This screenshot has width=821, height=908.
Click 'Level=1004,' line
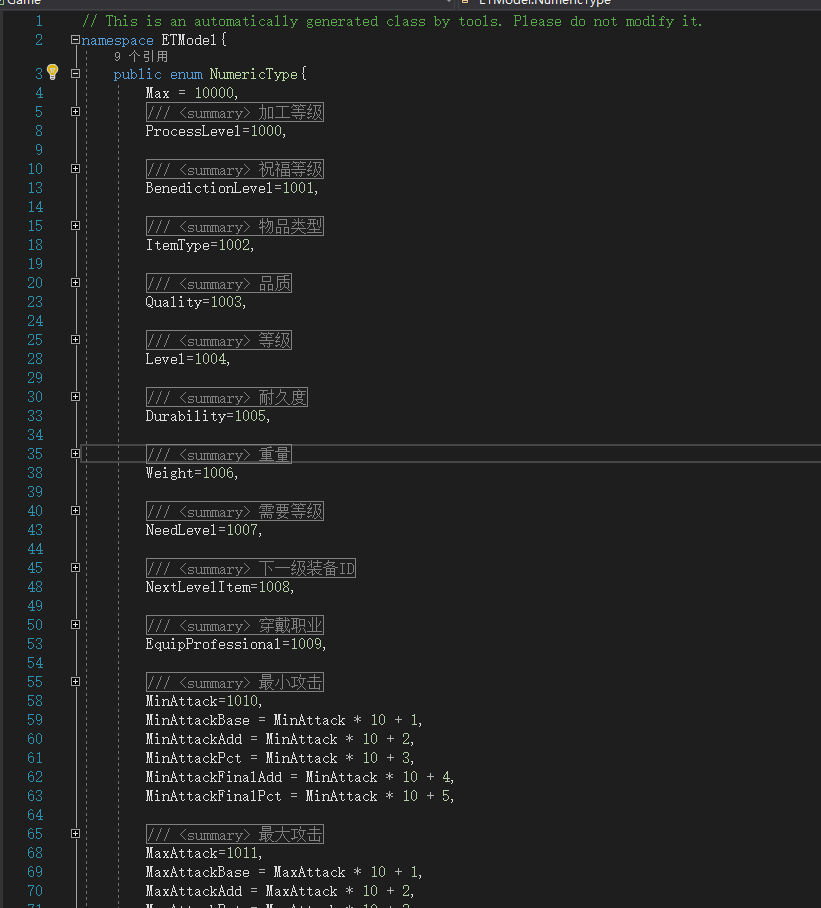[x=188, y=359]
